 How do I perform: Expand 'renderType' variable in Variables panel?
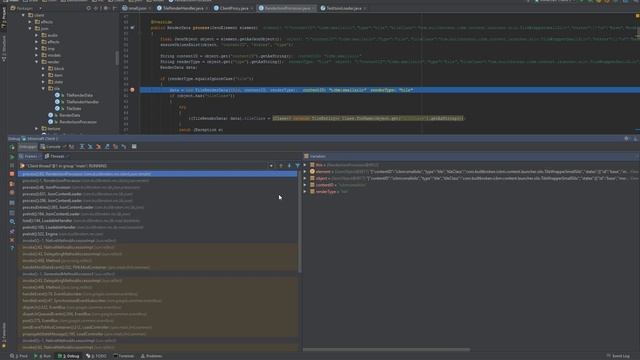point(305,191)
